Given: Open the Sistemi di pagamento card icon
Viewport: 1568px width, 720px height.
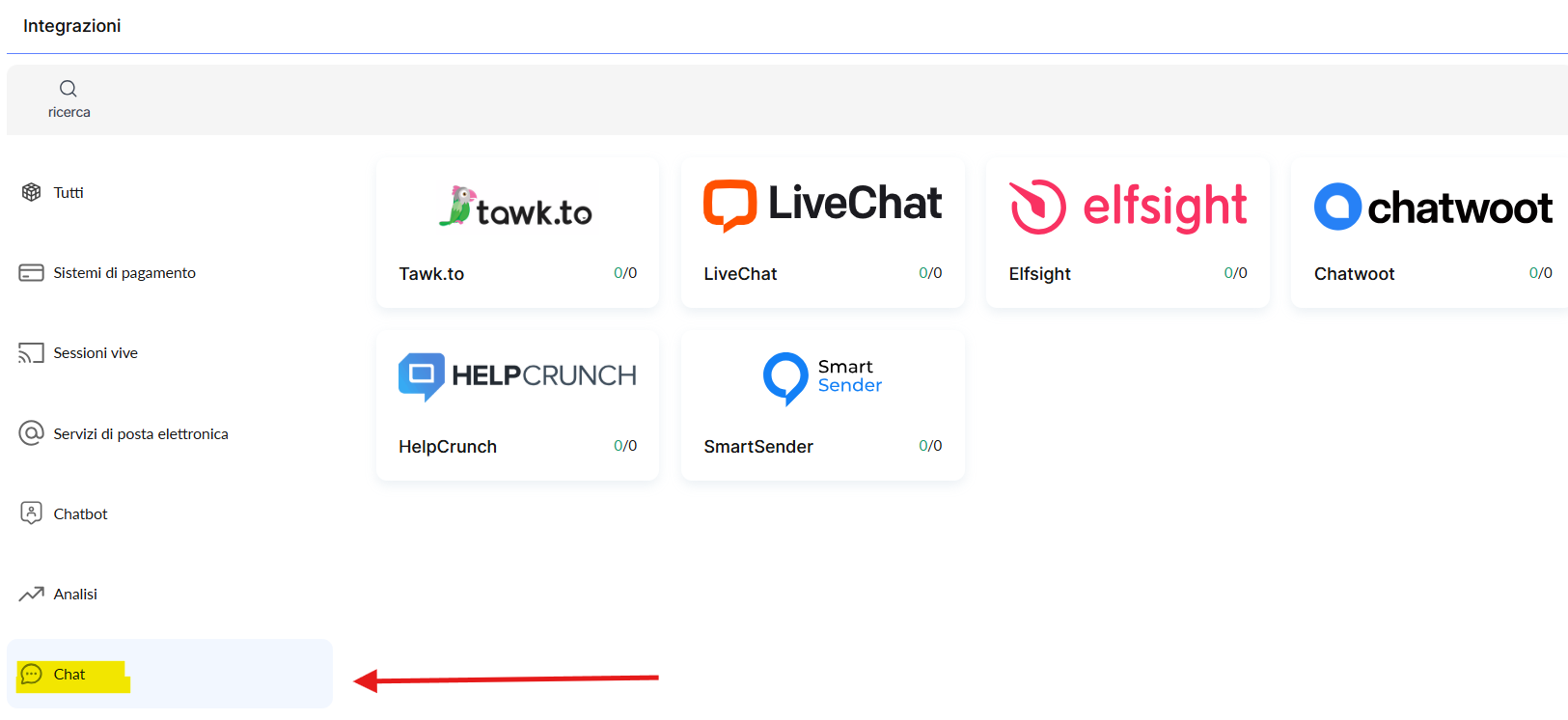Looking at the screenshot, I should (31, 273).
